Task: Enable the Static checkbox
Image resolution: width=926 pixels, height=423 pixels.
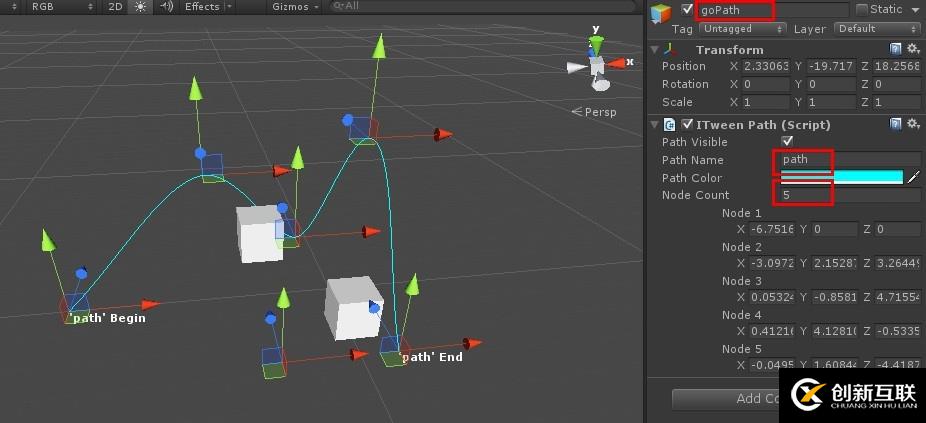Action: [x=862, y=10]
